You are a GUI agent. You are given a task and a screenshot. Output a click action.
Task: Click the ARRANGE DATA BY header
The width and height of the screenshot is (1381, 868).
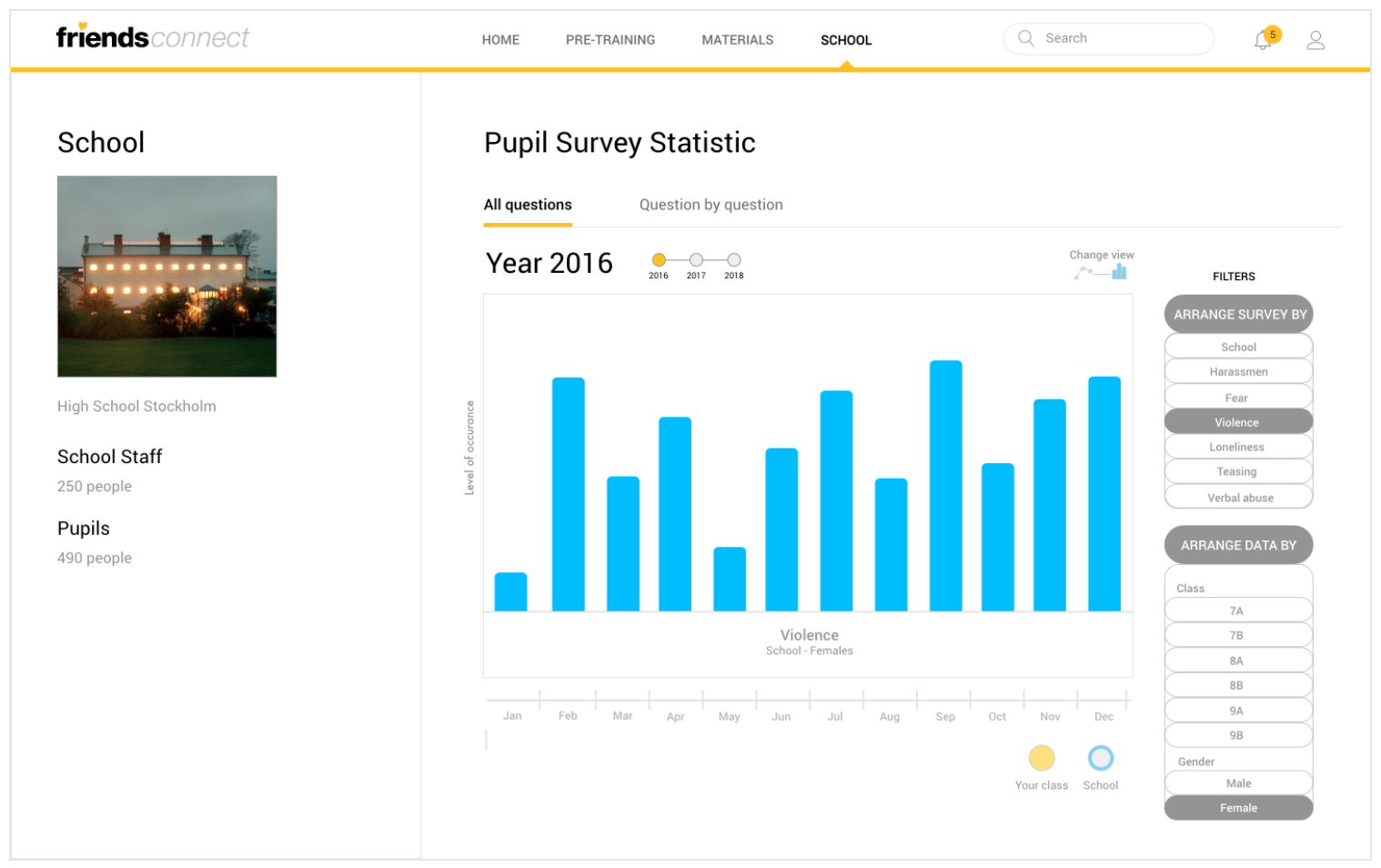[x=1239, y=545]
